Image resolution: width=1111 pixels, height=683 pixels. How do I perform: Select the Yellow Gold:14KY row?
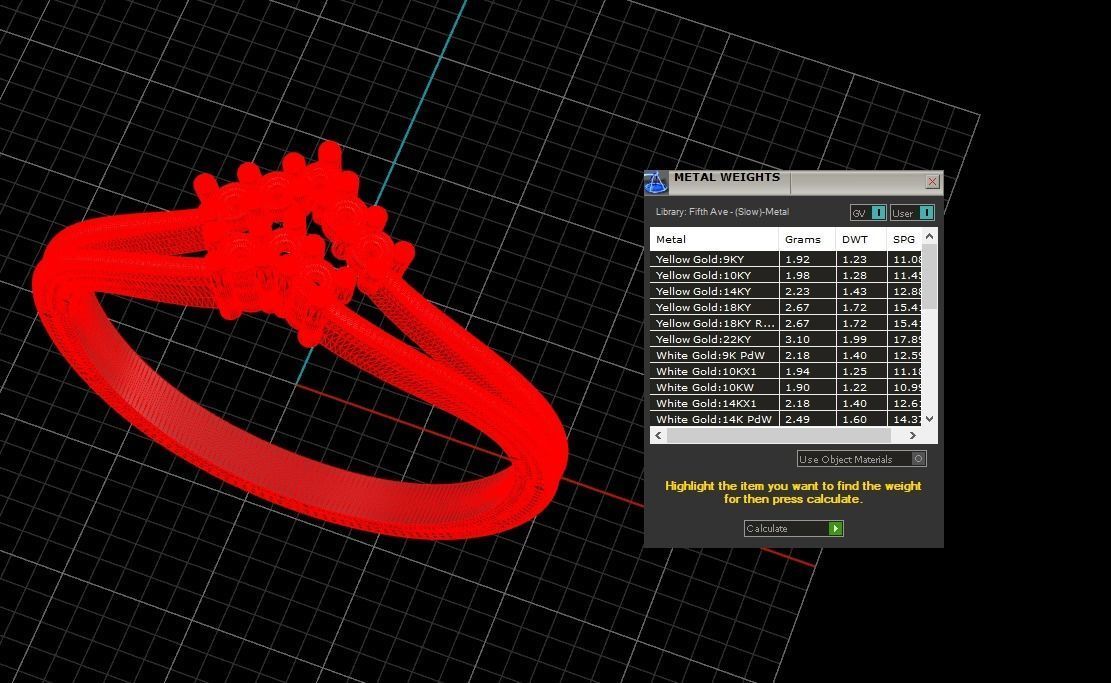[x=786, y=291]
